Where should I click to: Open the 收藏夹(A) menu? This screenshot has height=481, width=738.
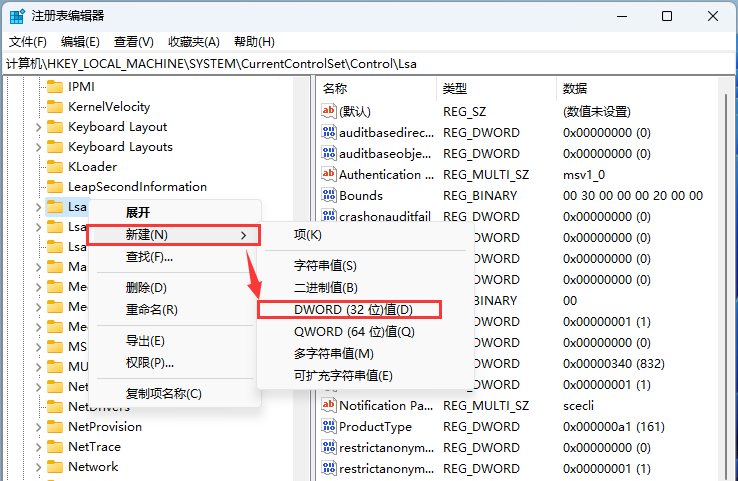(x=194, y=42)
